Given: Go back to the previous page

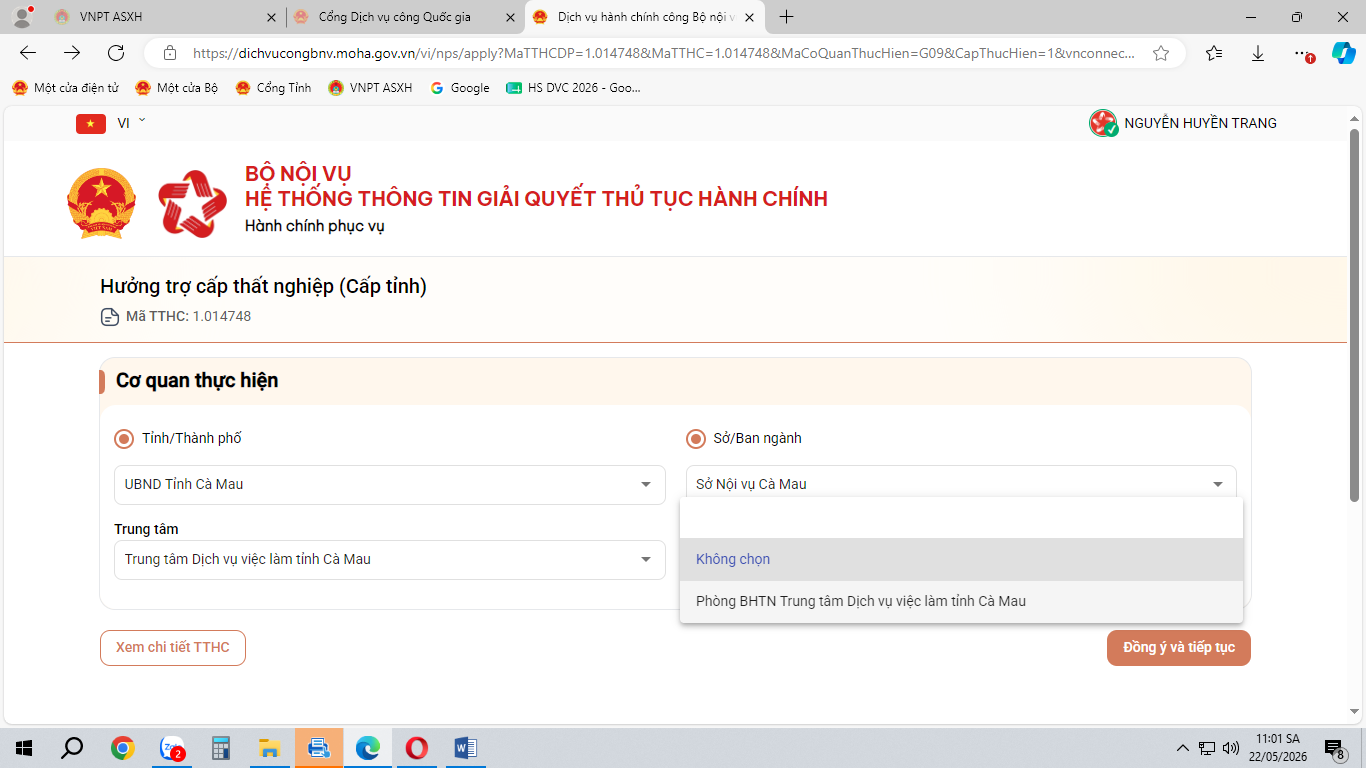Looking at the screenshot, I should tap(28, 53).
